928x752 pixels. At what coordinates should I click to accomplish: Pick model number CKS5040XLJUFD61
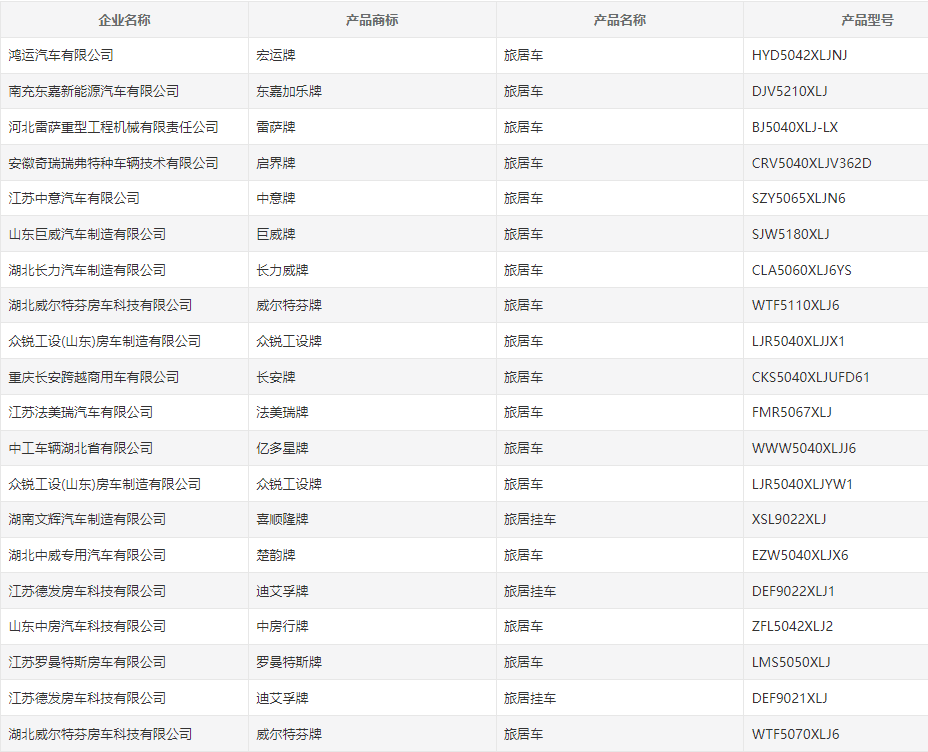[811, 377]
